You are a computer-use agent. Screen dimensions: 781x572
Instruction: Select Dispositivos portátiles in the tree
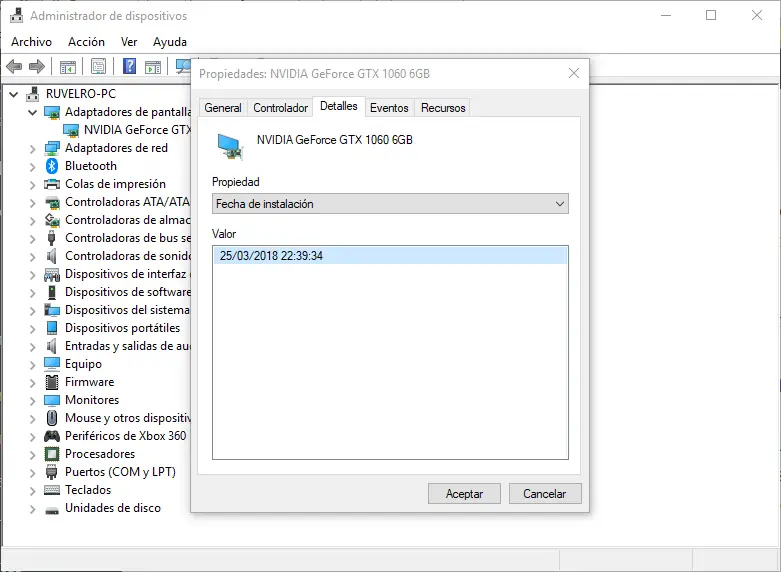(x=123, y=328)
